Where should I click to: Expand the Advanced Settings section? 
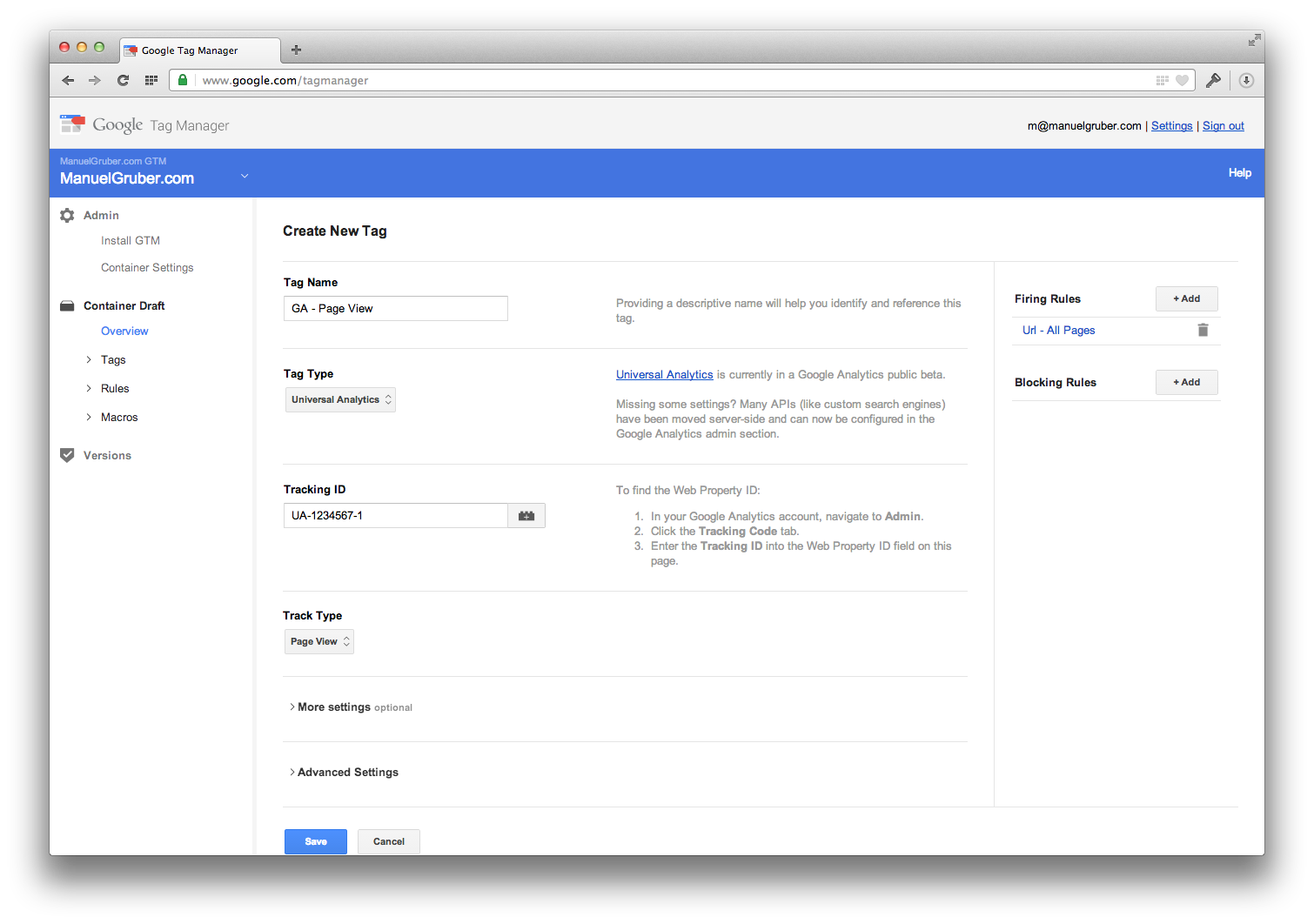click(x=344, y=773)
